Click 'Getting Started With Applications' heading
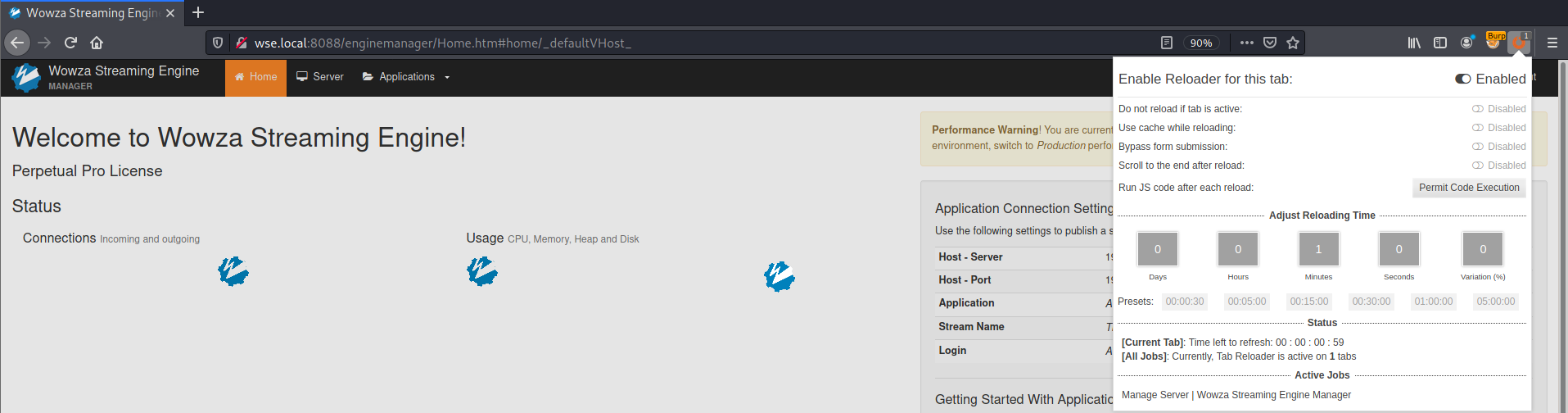The height and width of the screenshot is (413, 1568). [1024, 399]
